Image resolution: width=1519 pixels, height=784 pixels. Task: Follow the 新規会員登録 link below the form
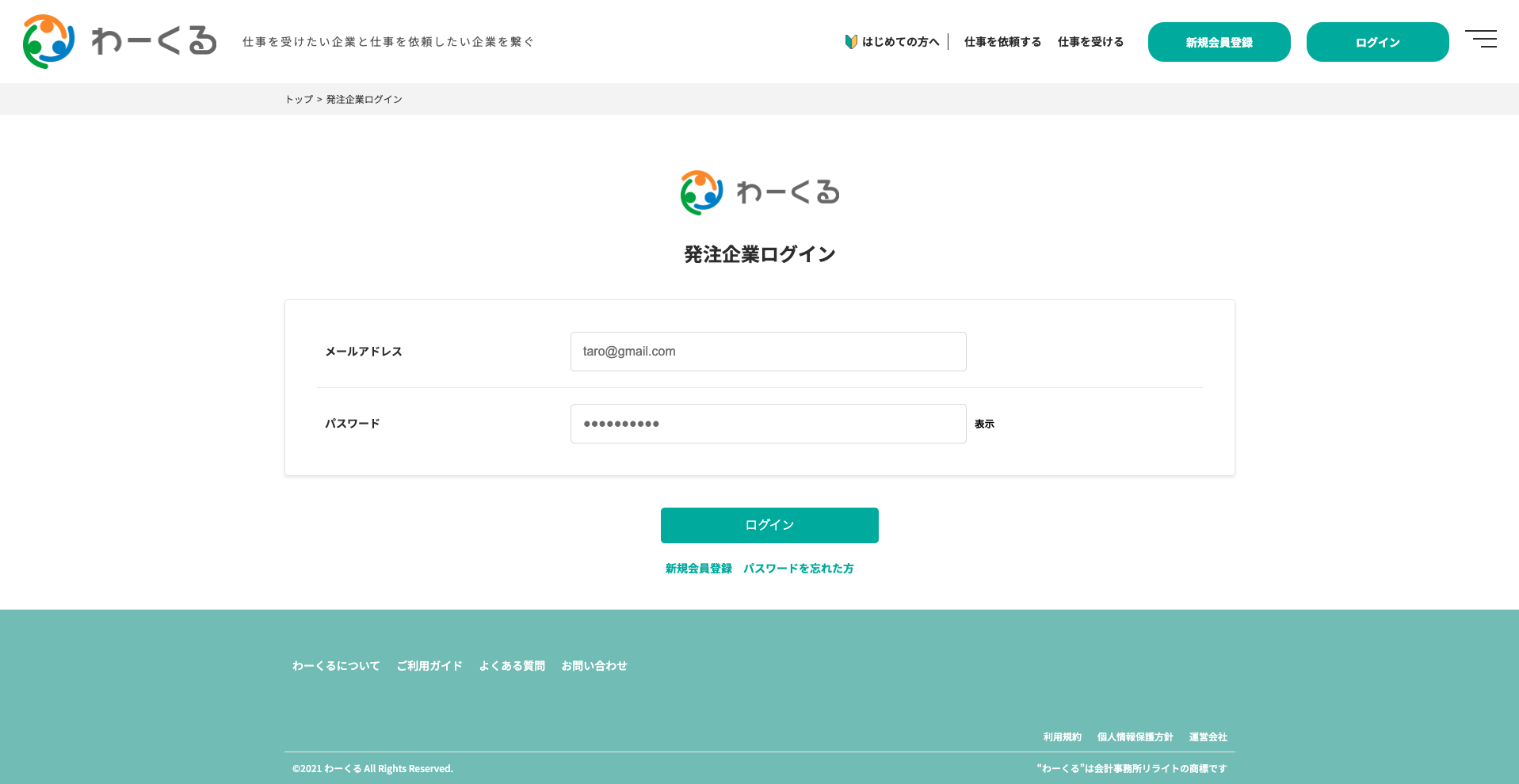click(698, 569)
